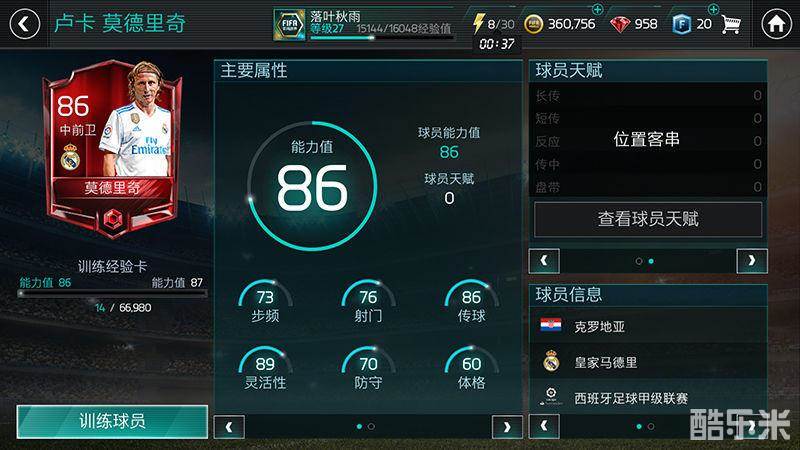Tap the FIFA user level badge
The image size is (800, 450).
[289, 24]
